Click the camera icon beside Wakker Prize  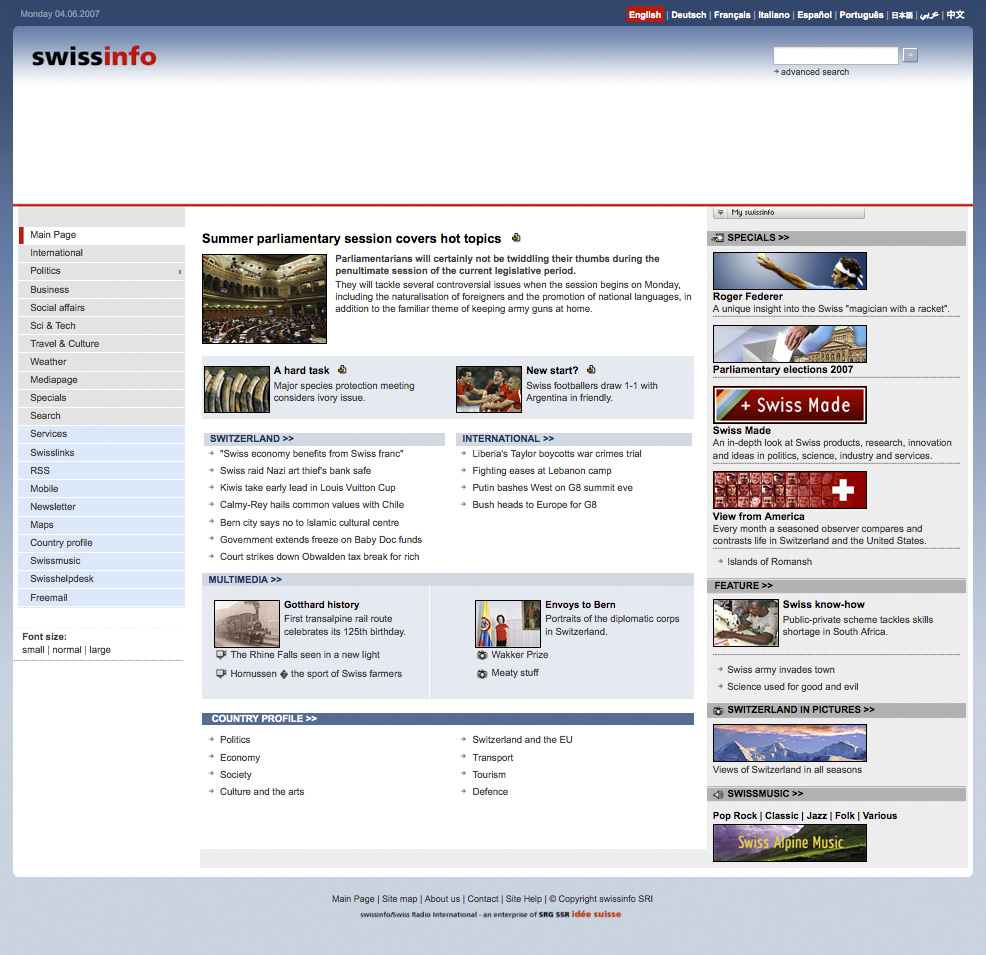point(482,655)
